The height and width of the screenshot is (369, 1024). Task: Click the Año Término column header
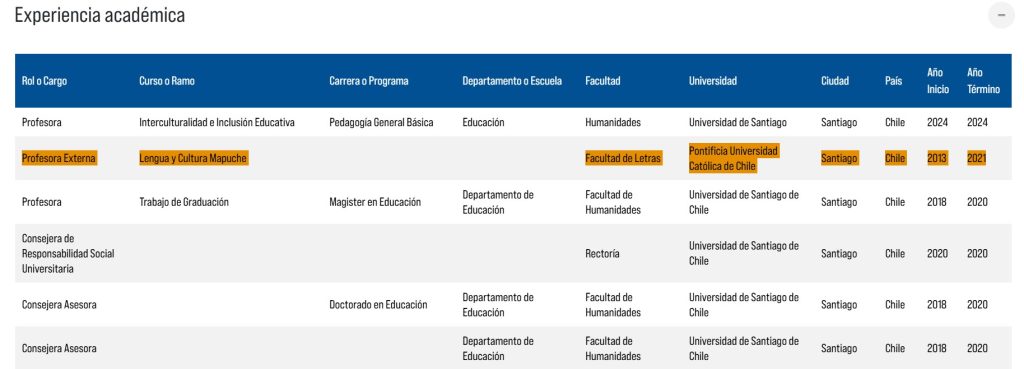[x=984, y=81]
